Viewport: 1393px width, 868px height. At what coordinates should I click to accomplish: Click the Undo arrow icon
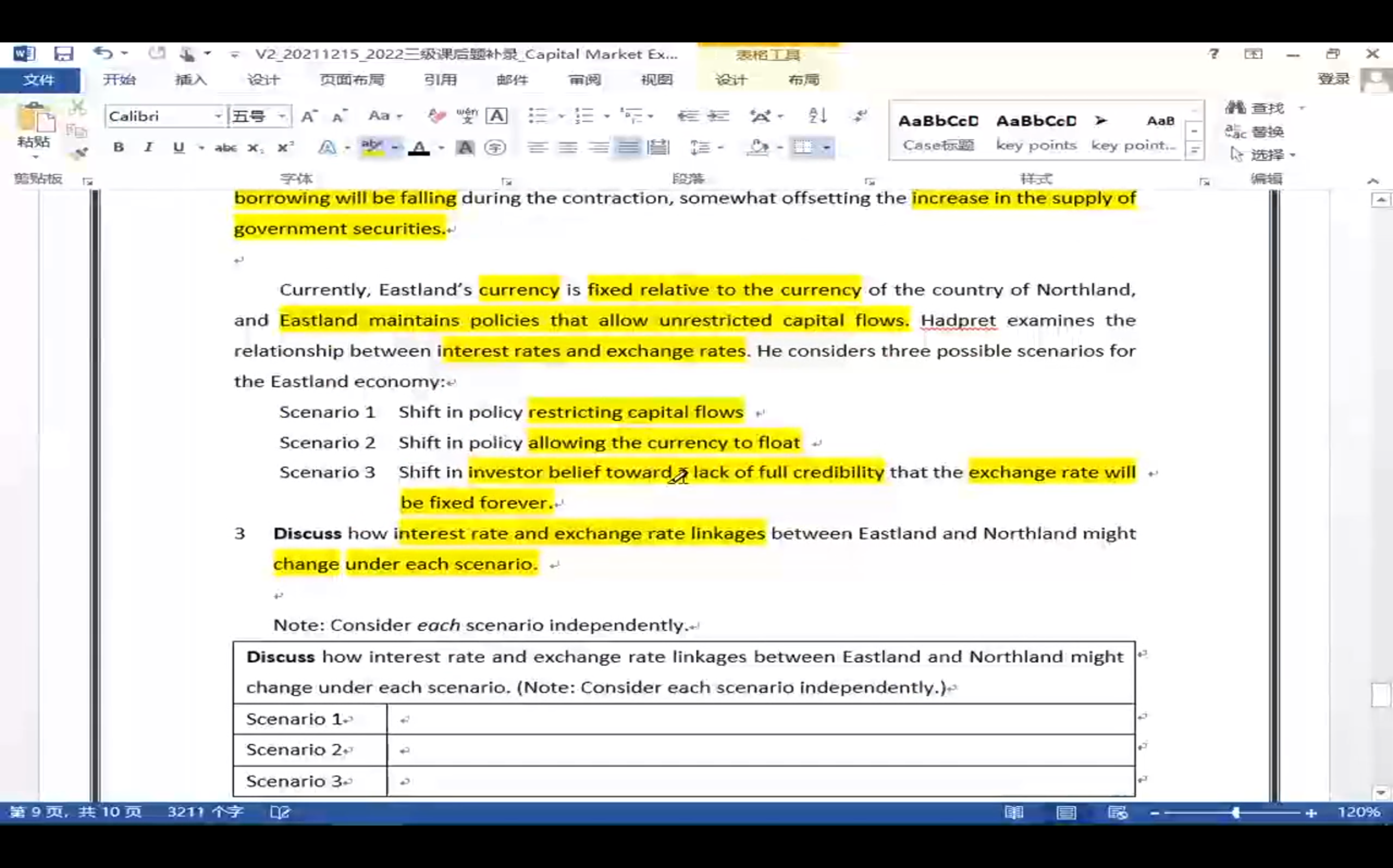tap(103, 53)
